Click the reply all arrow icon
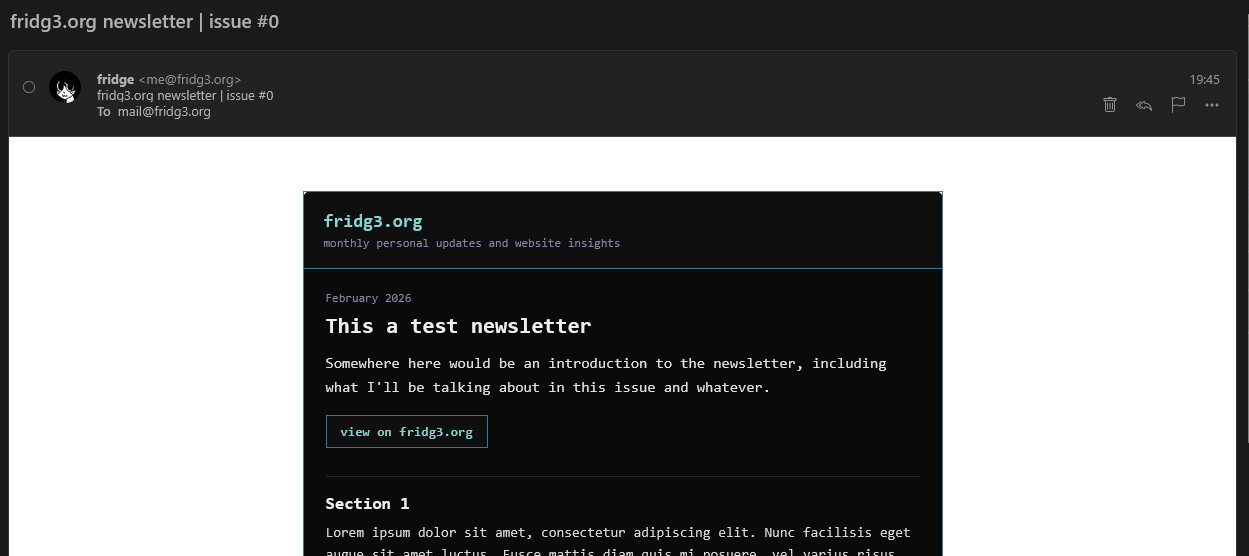 click(1144, 104)
